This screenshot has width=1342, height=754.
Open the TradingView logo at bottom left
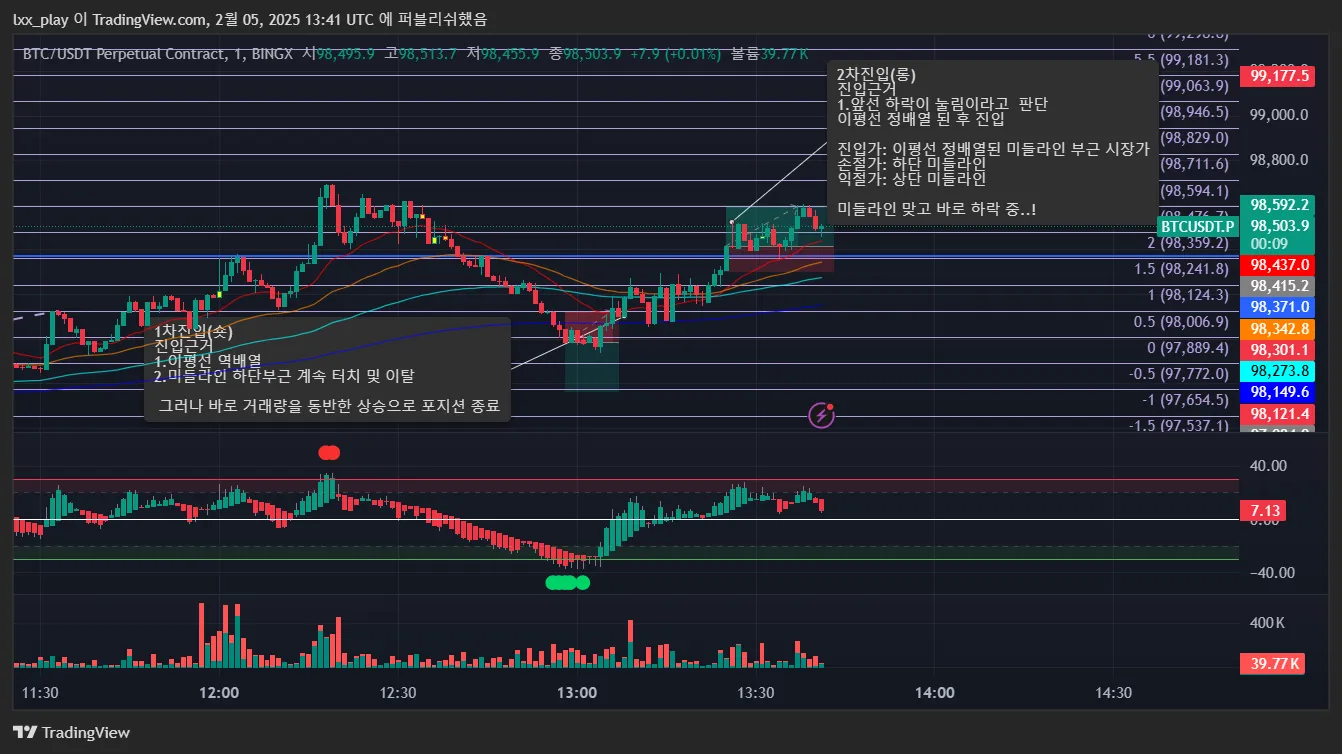pos(71,732)
